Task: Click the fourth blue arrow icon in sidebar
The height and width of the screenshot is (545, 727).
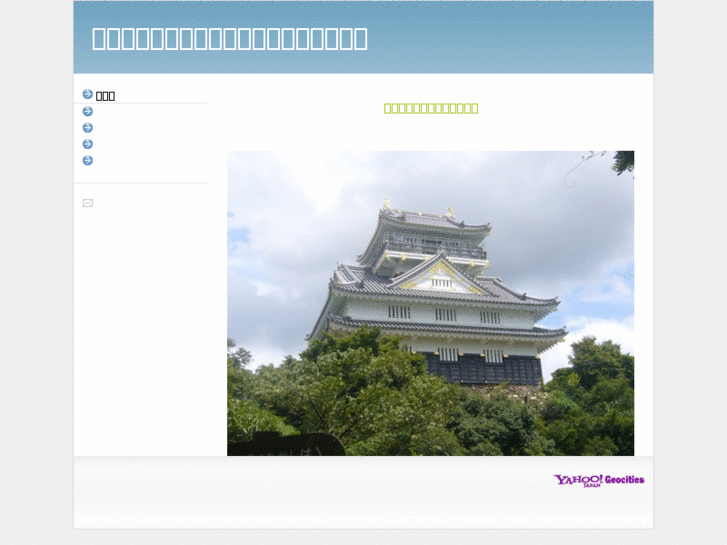Action: [x=88, y=144]
